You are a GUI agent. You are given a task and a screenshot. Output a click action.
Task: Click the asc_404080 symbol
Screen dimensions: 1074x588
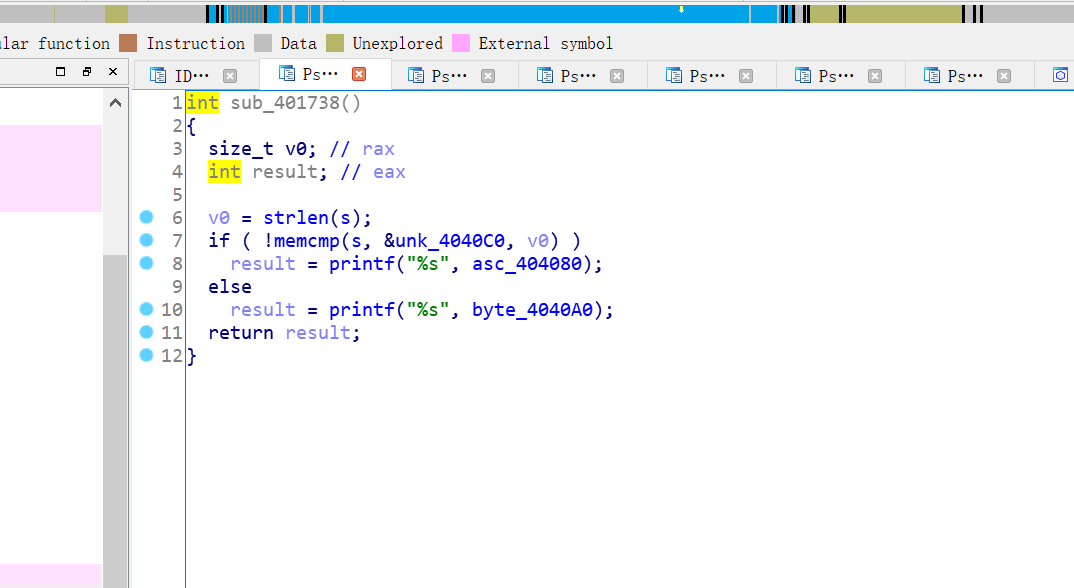pos(527,263)
